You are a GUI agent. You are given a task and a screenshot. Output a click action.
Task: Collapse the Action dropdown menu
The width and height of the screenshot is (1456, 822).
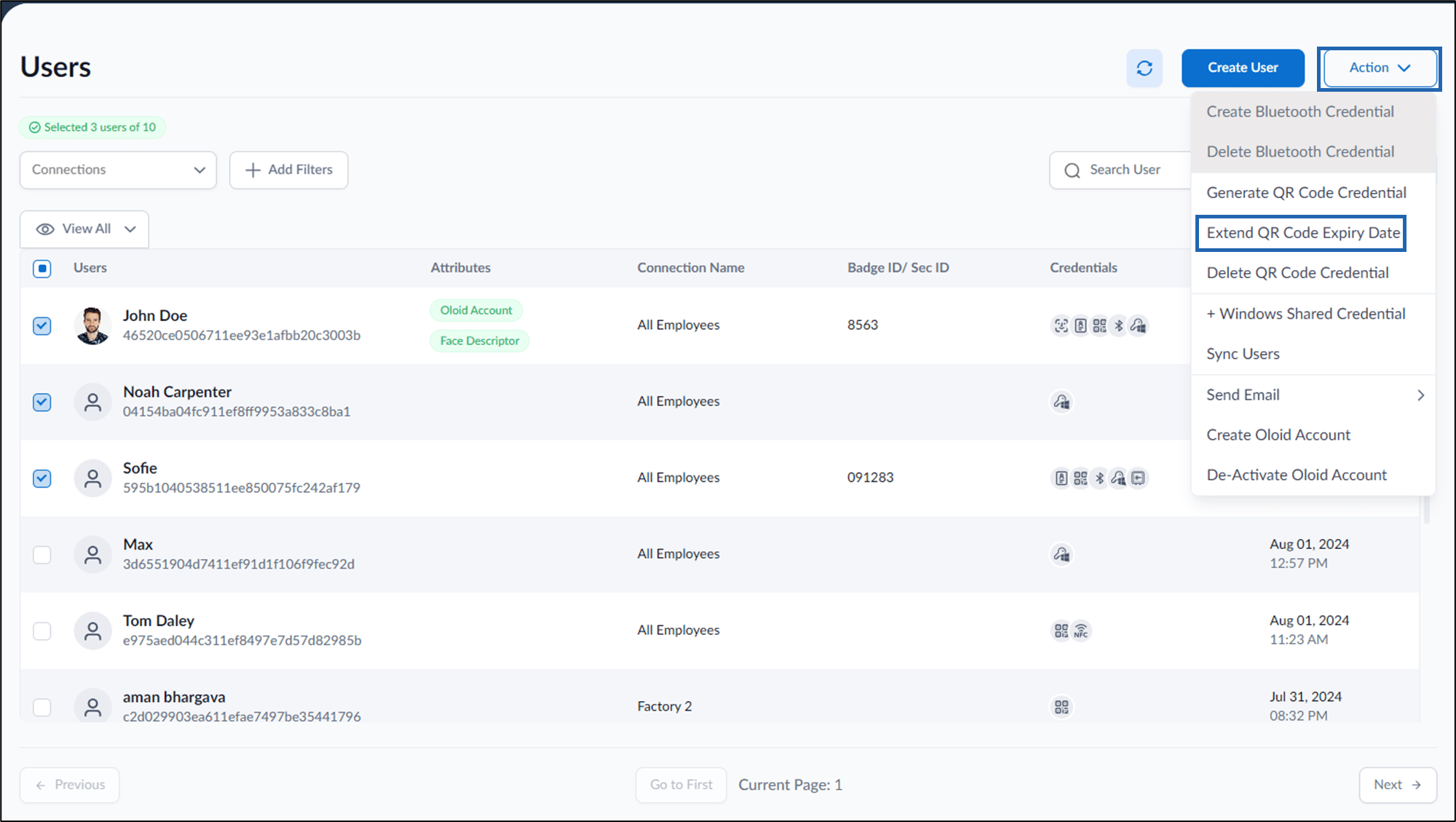click(1380, 68)
